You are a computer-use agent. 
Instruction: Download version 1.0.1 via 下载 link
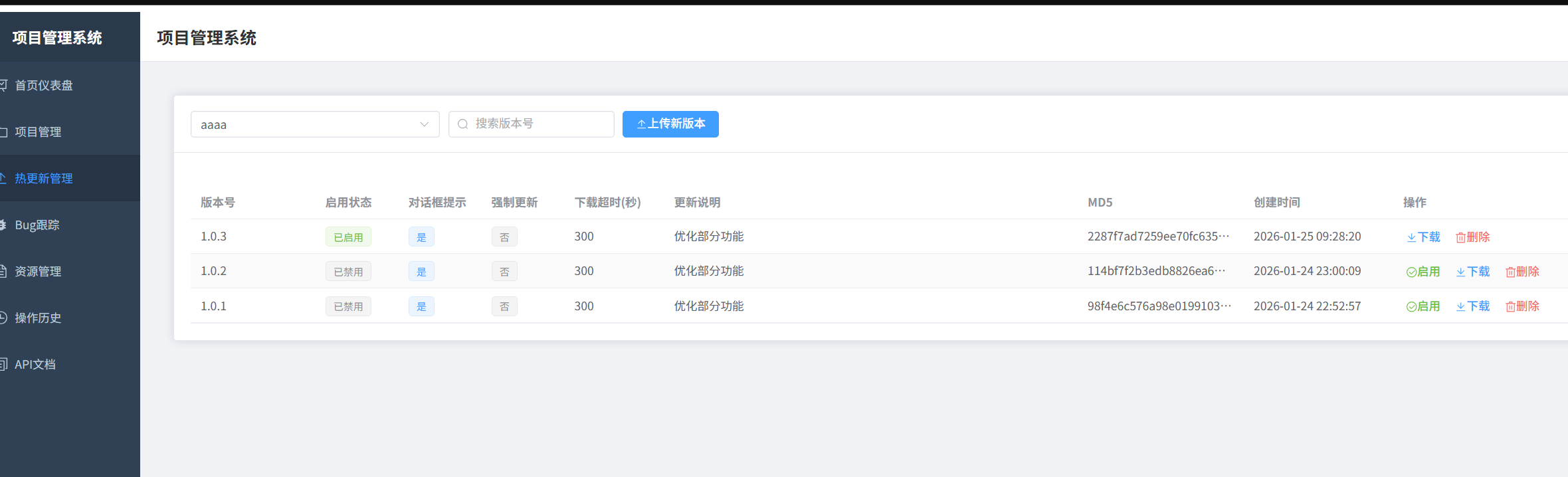pos(1473,306)
